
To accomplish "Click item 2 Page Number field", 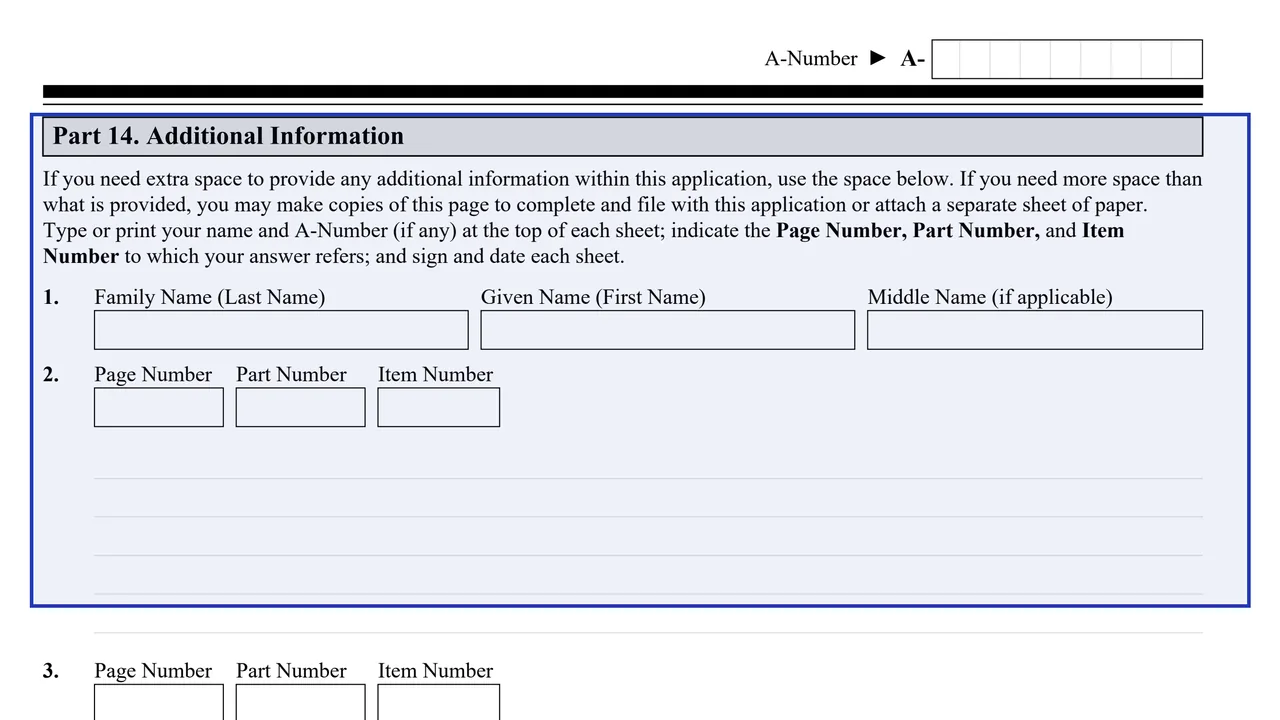I will 159,407.
